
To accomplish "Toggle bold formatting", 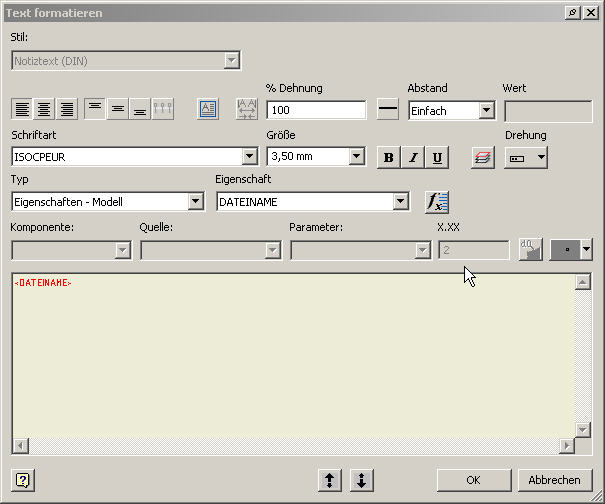I will click(x=389, y=157).
